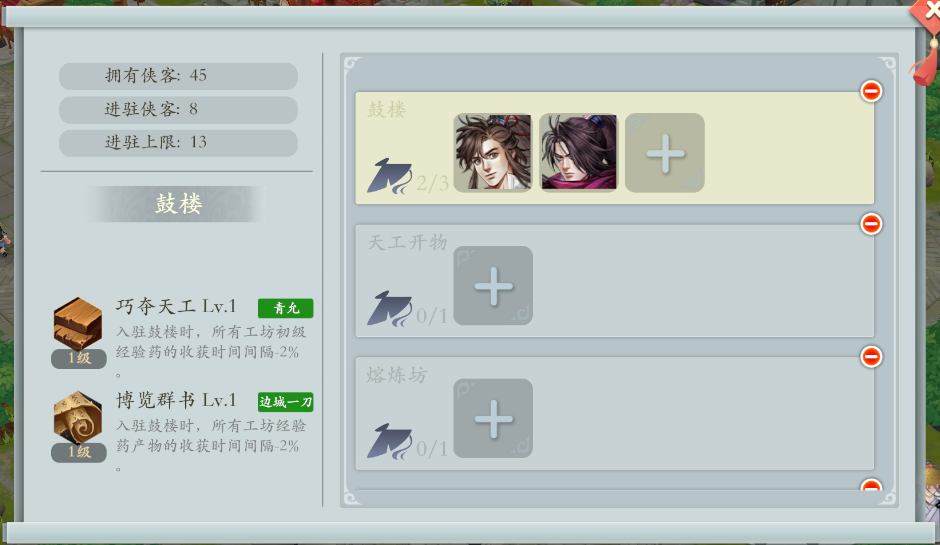This screenshot has height=545, width=940.
Task: Click the scroll-shaped 博览群书 skill icon
Action: pyautogui.click(x=78, y=417)
